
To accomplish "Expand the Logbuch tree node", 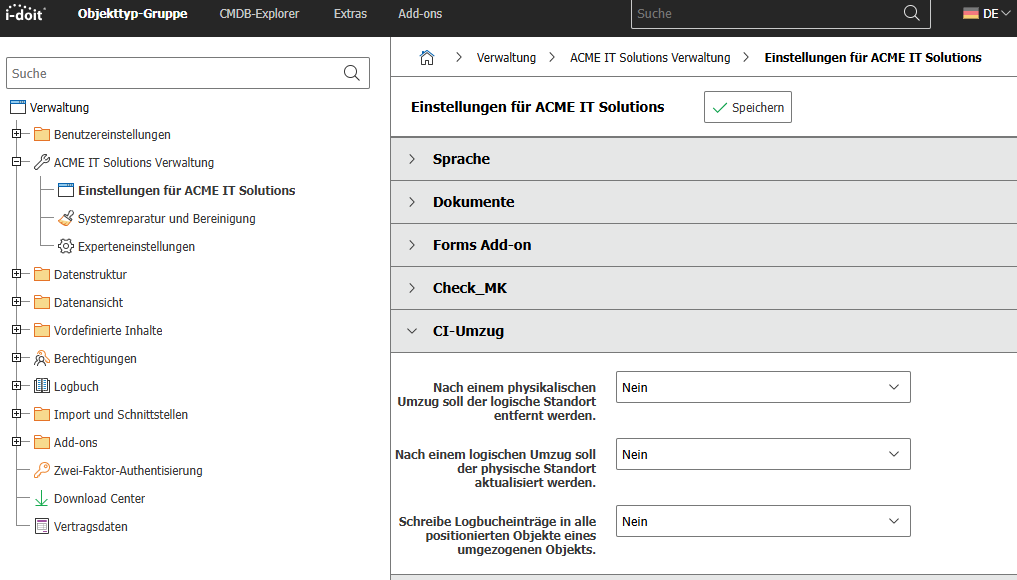I will click(17, 385).
